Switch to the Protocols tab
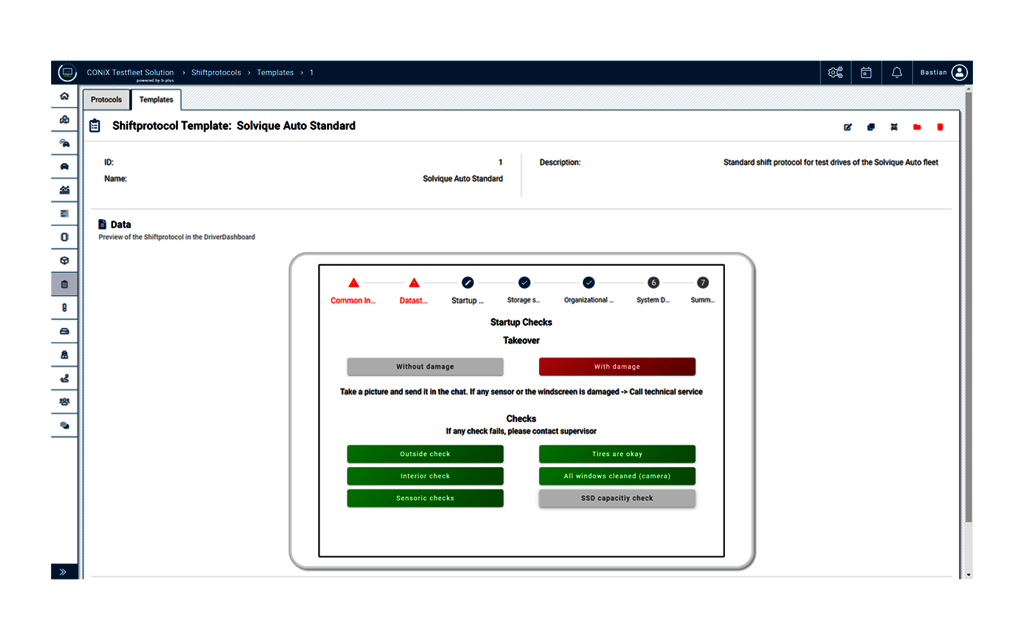1024x640 pixels. tap(106, 100)
